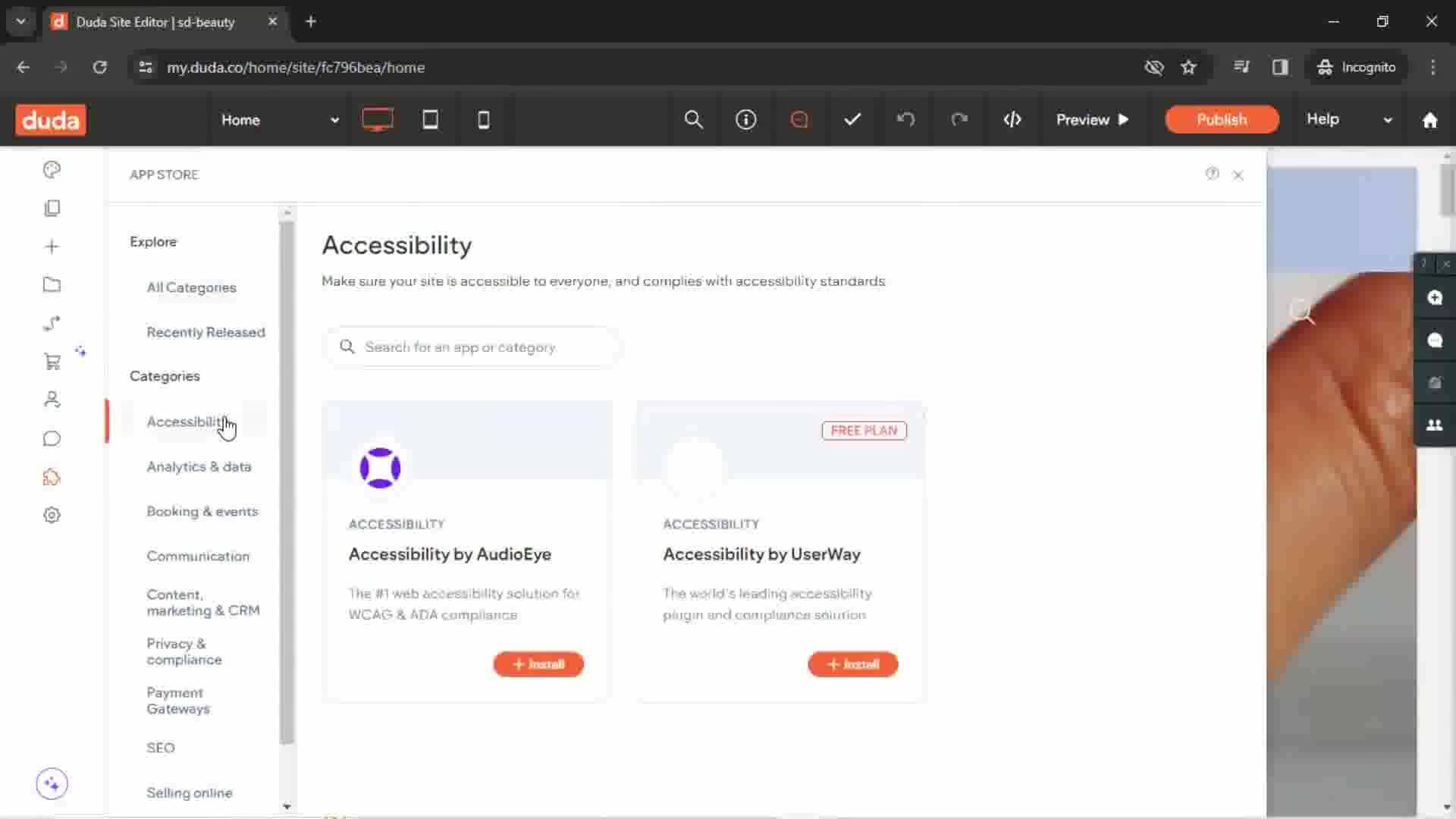Click the category list scrollbar
This screenshot has height=819, width=1456.
(x=287, y=482)
